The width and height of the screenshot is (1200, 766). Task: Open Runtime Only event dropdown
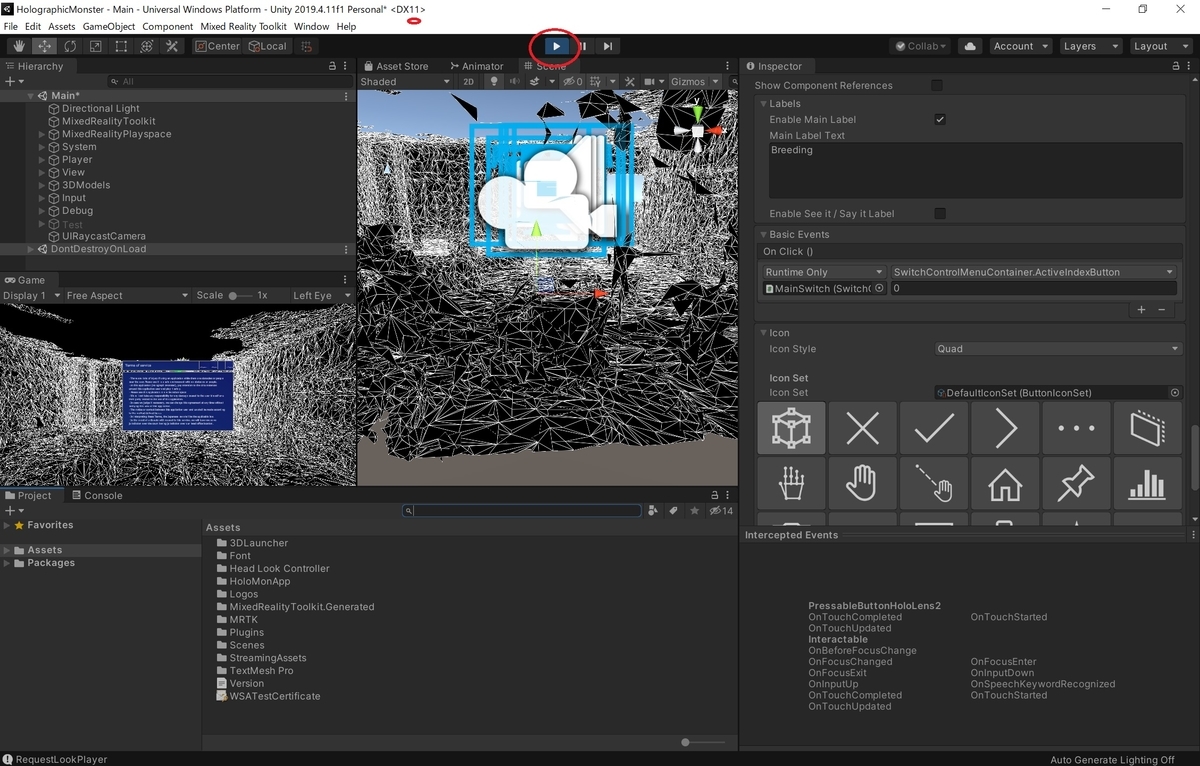tap(823, 272)
